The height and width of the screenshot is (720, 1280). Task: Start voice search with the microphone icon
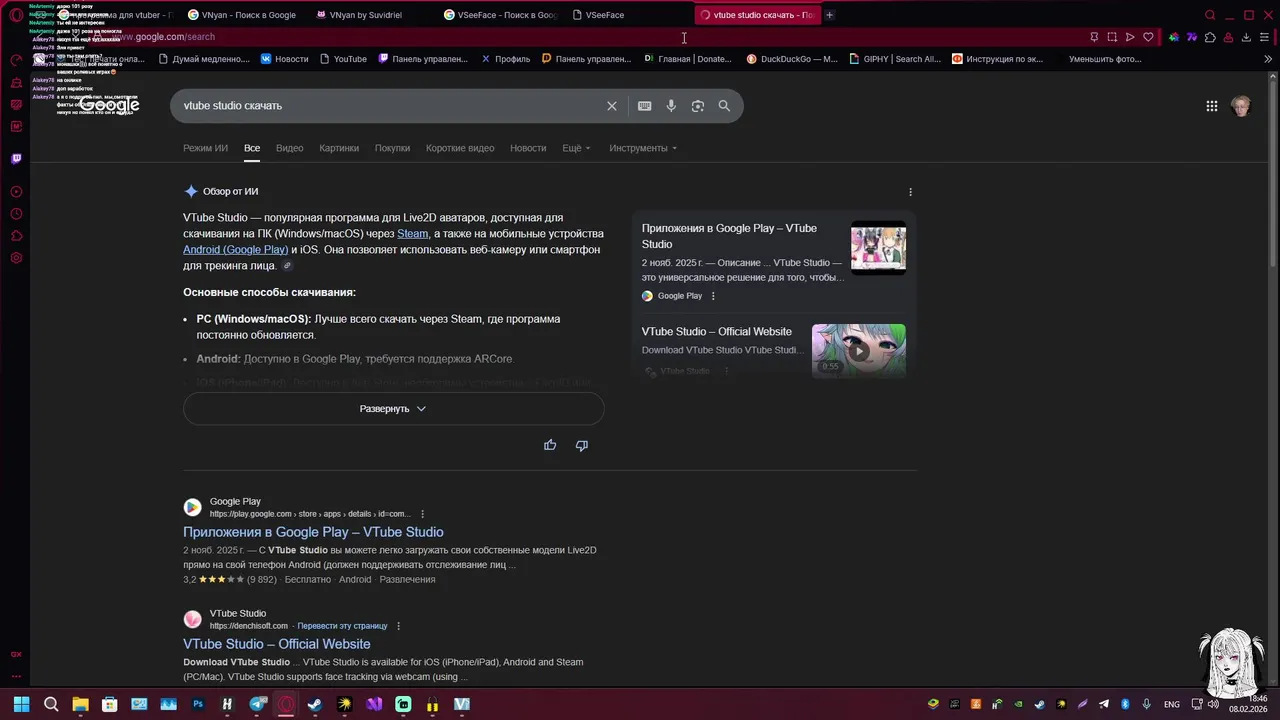tap(671, 106)
